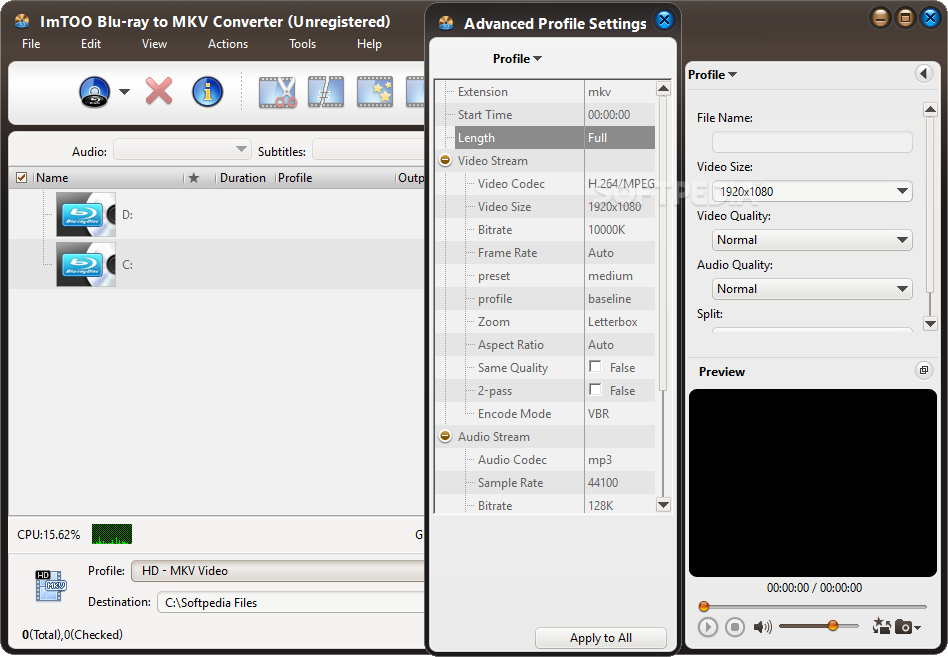Open the Actions menu

pos(228,44)
